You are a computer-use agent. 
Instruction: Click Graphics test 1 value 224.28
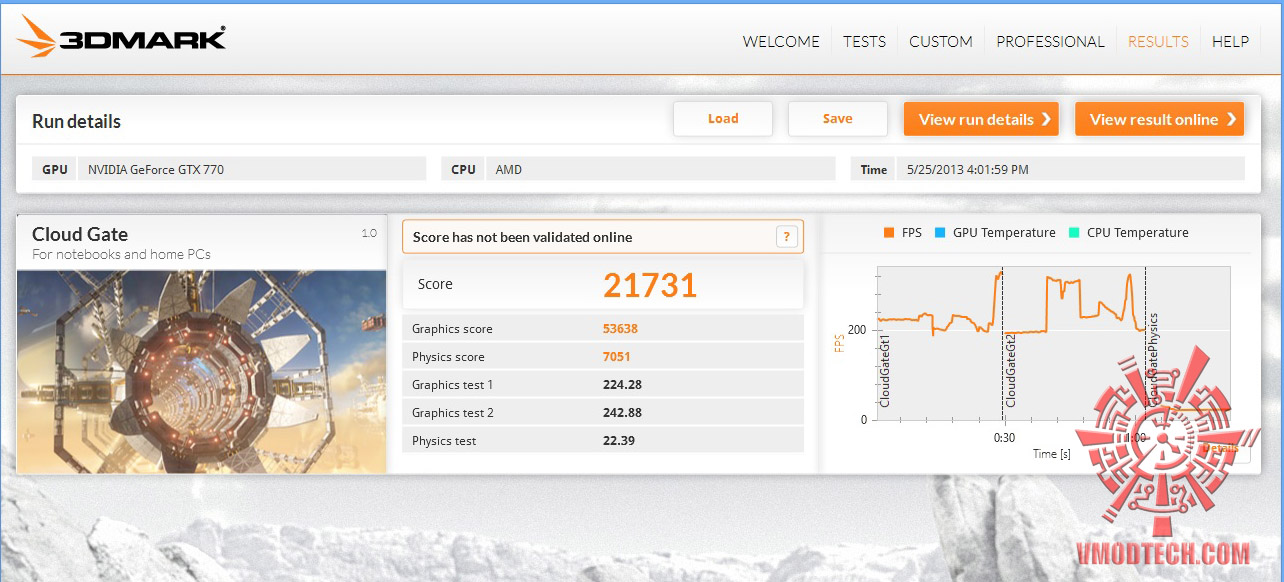622,385
